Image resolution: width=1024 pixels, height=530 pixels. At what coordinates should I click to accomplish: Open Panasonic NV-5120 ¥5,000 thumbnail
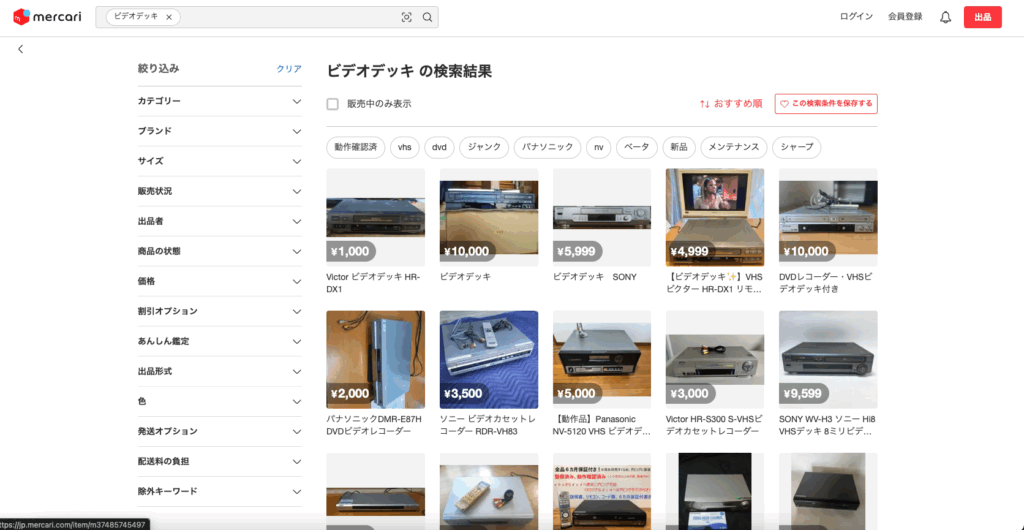(602, 360)
